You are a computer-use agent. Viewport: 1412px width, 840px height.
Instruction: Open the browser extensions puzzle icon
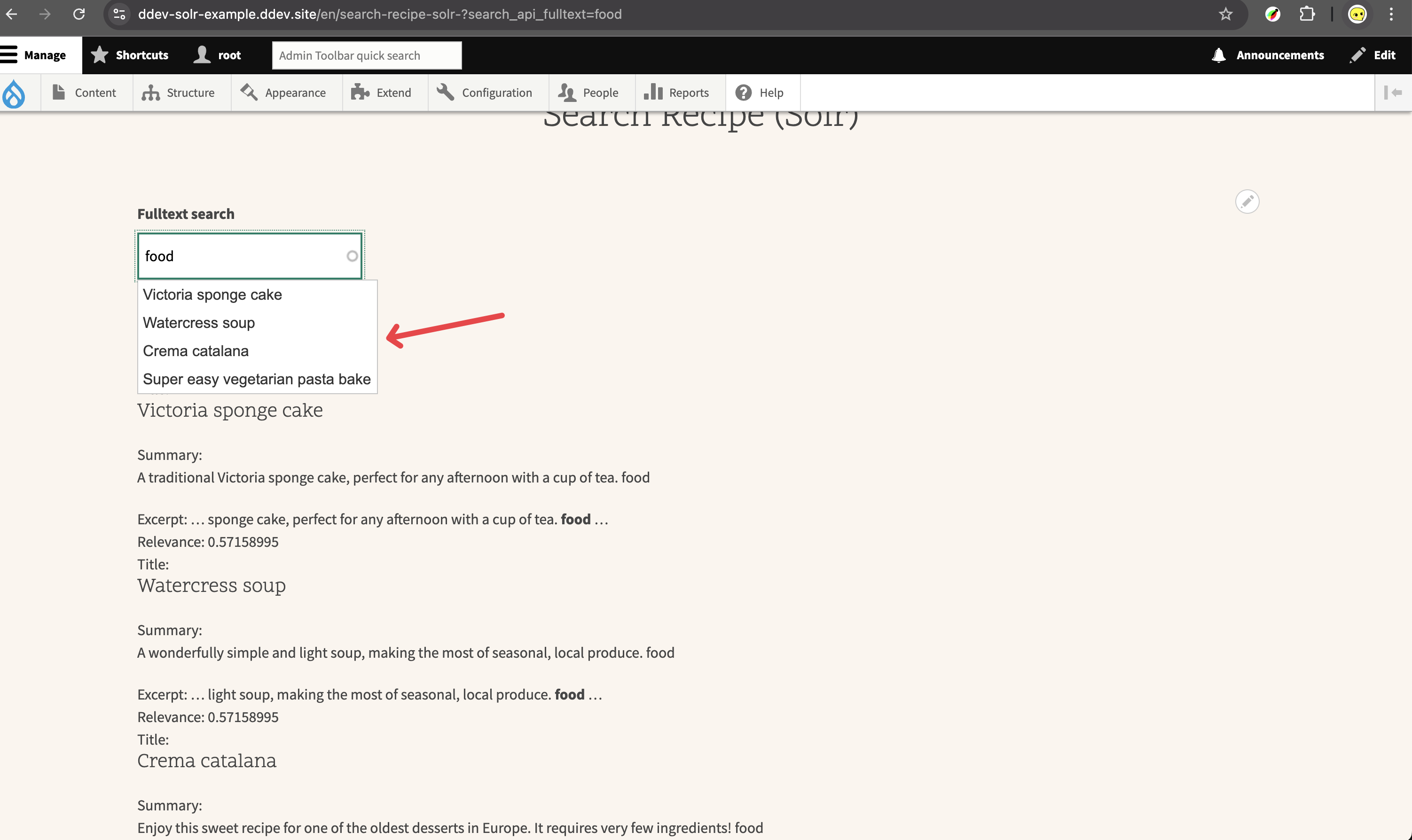coord(1307,14)
